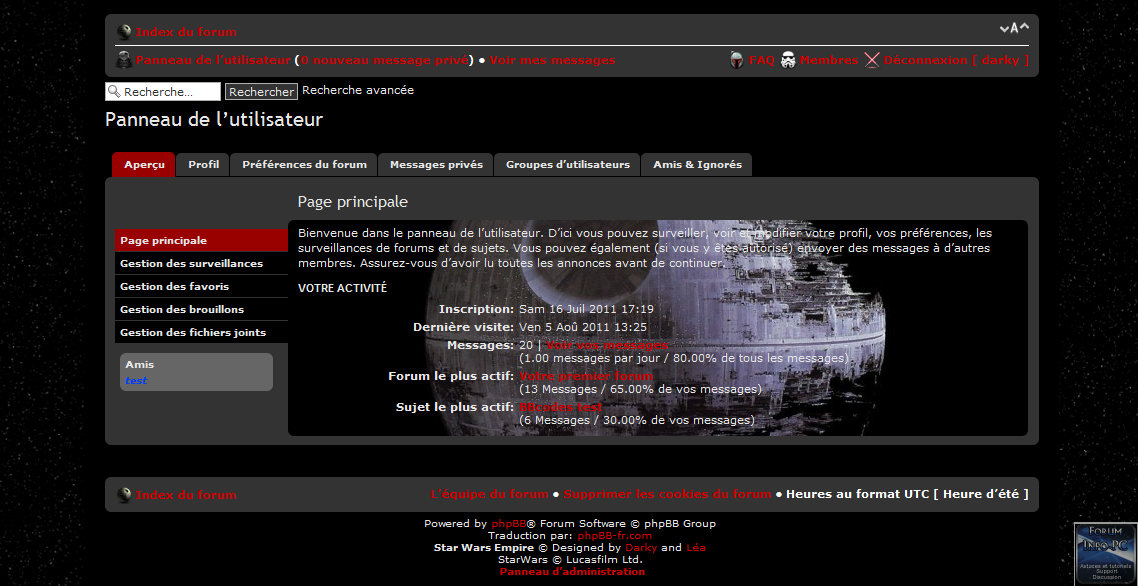This screenshot has width=1138, height=586.
Task: Open the phpBB-fr.com translation link
Action: [x=615, y=536]
